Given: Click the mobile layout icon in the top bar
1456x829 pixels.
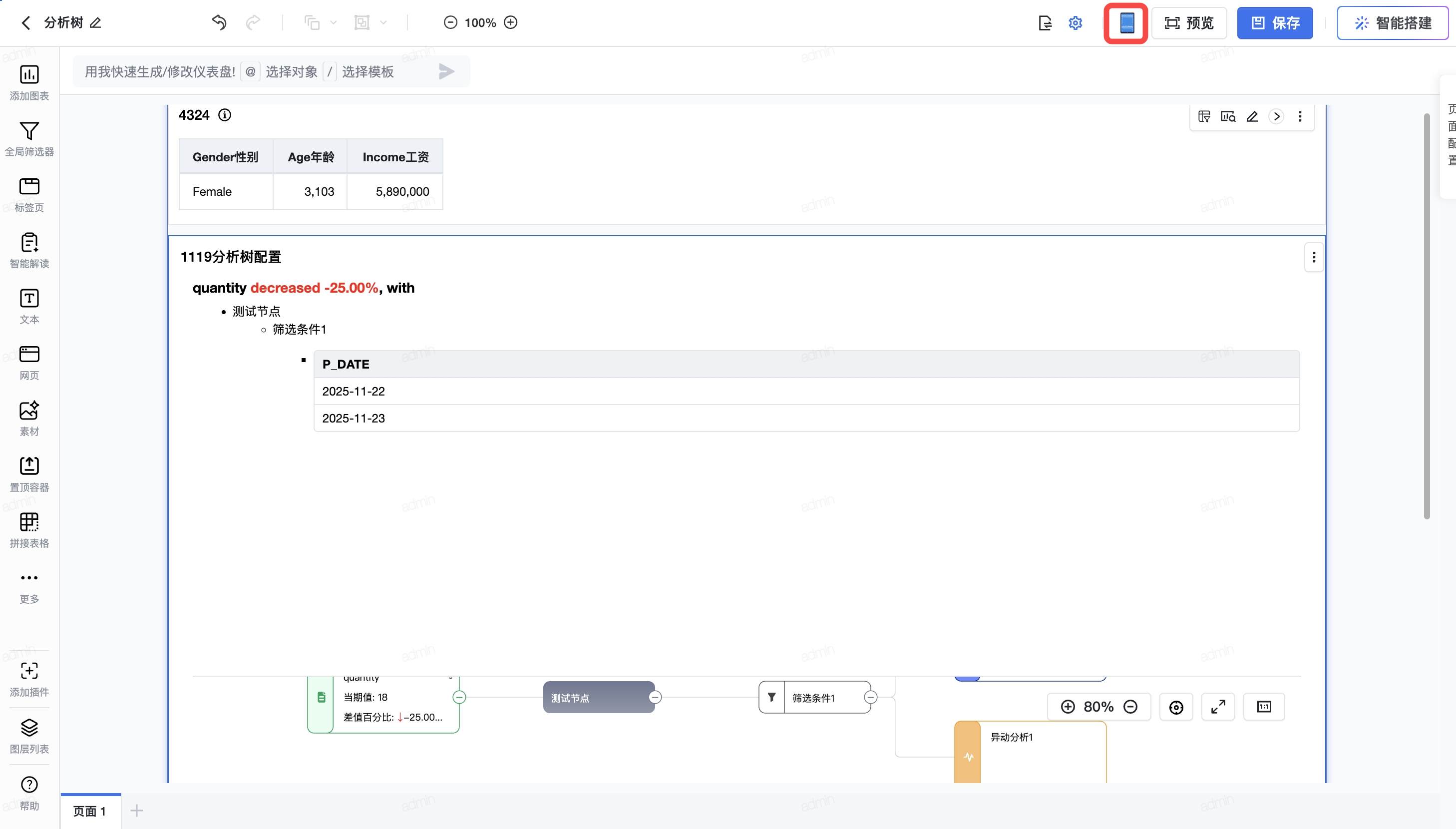Looking at the screenshot, I should (1126, 23).
